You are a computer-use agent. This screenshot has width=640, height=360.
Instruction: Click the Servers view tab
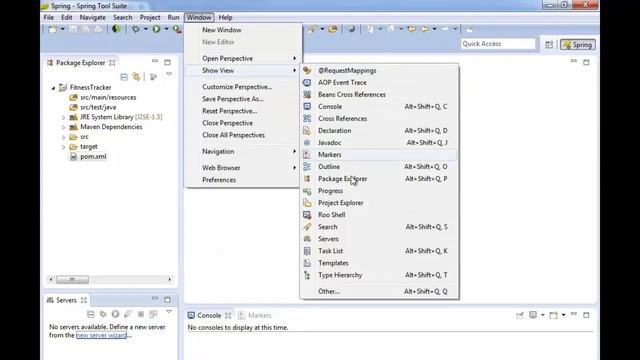coord(67,300)
